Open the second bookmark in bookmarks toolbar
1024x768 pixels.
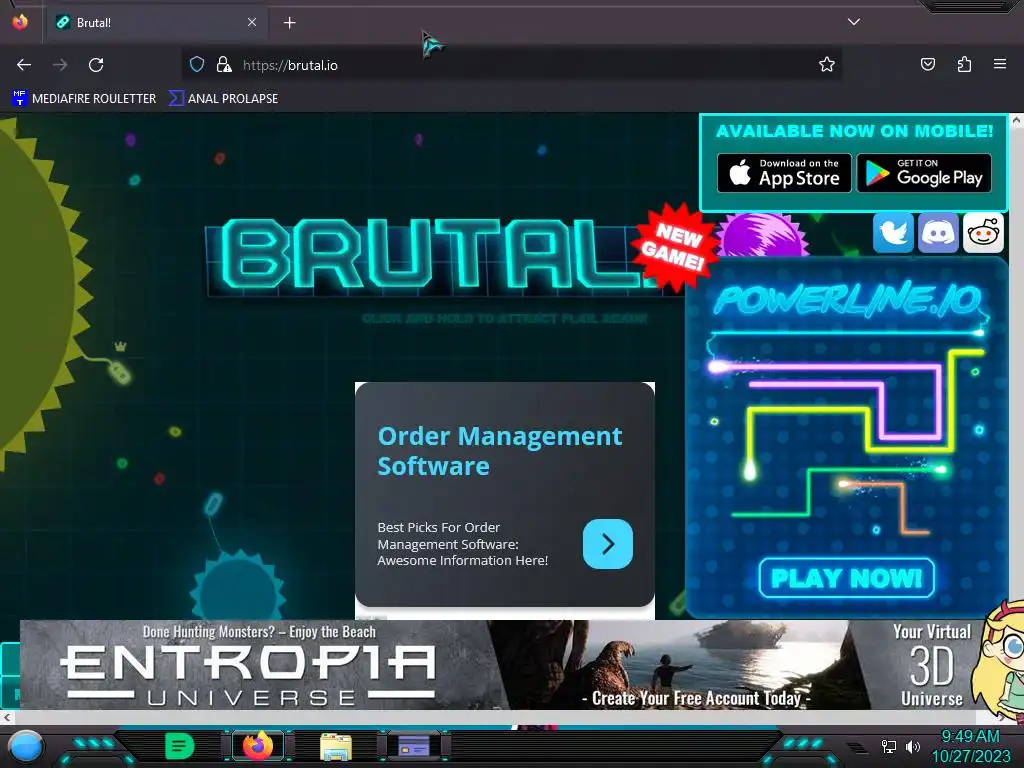coord(223,99)
